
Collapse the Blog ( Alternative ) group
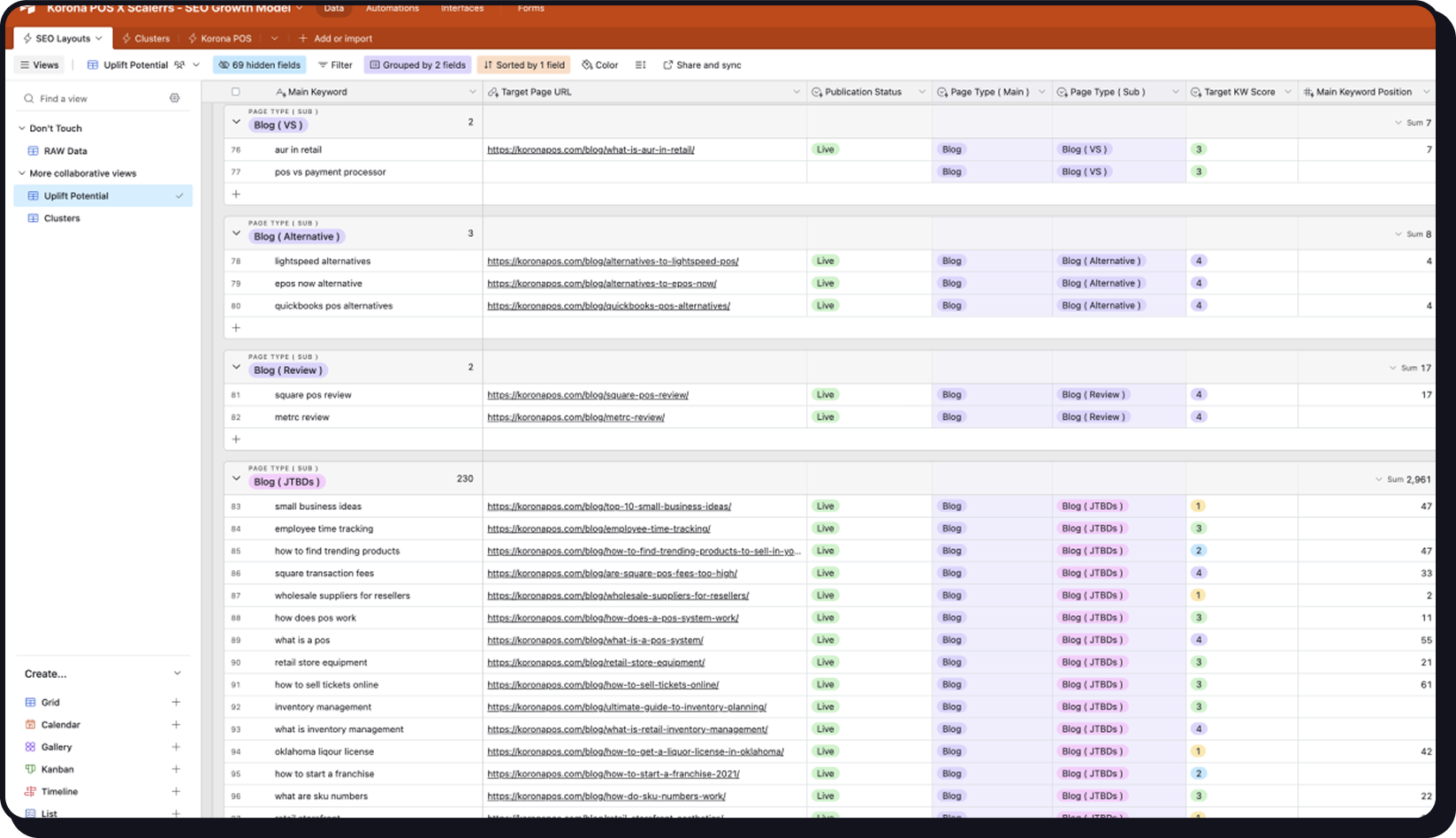pyautogui.click(x=236, y=233)
